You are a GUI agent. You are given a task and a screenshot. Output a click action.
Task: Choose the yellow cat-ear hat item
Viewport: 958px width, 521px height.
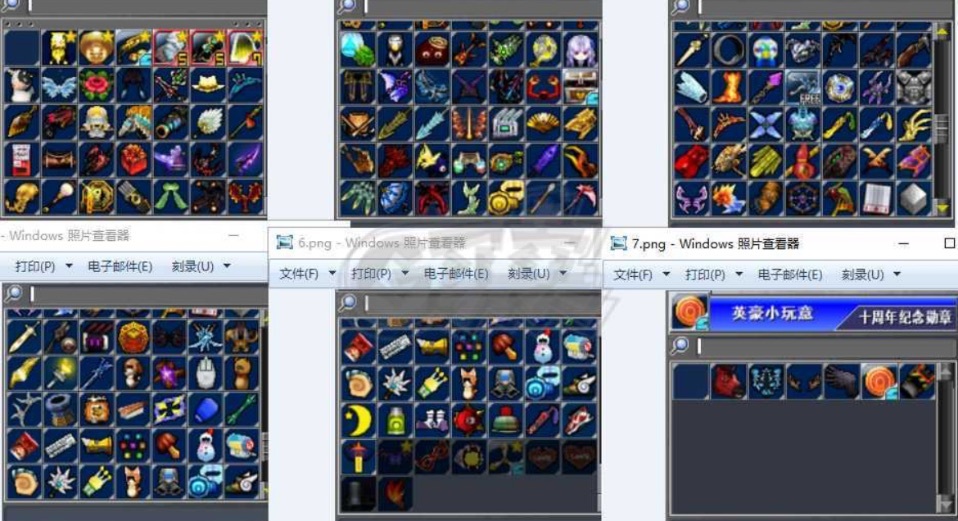click(x=208, y=86)
